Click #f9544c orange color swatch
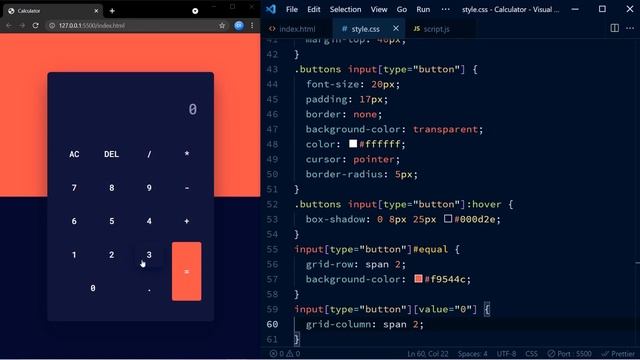The image size is (640, 360). [x=418, y=279]
